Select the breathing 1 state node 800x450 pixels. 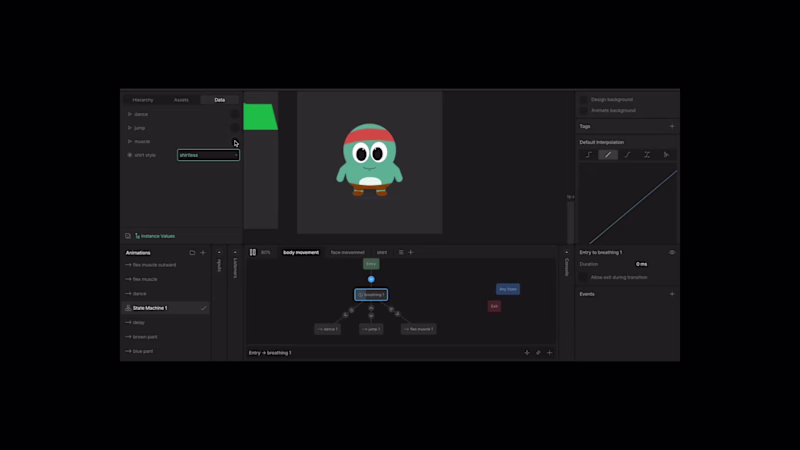click(x=371, y=294)
